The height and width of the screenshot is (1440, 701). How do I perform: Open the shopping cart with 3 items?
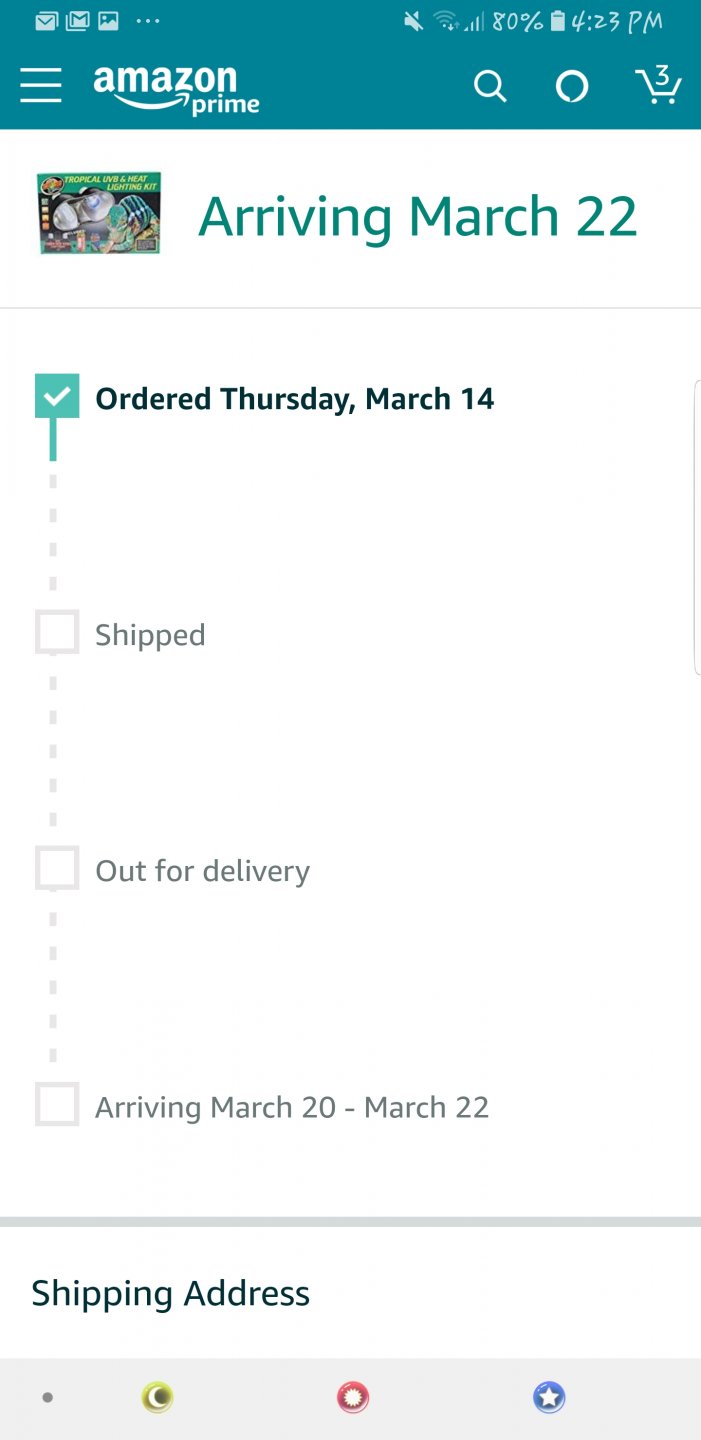(x=658, y=85)
